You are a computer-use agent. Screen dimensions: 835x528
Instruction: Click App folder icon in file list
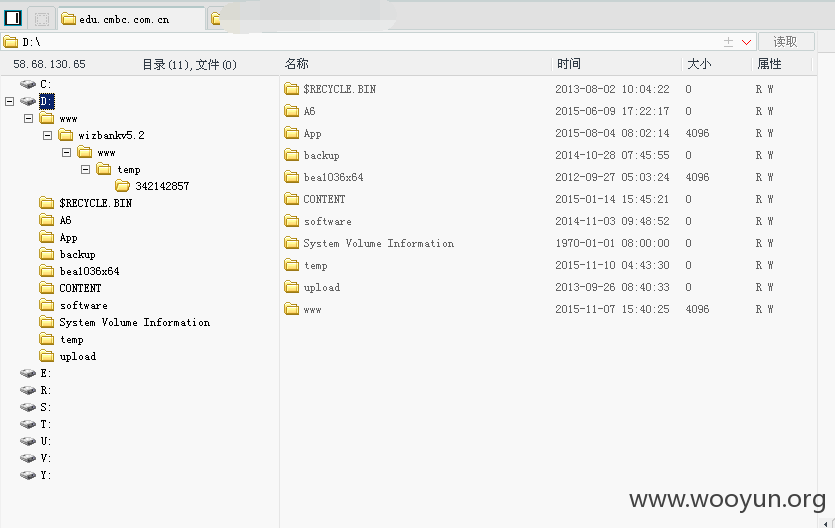(x=291, y=133)
